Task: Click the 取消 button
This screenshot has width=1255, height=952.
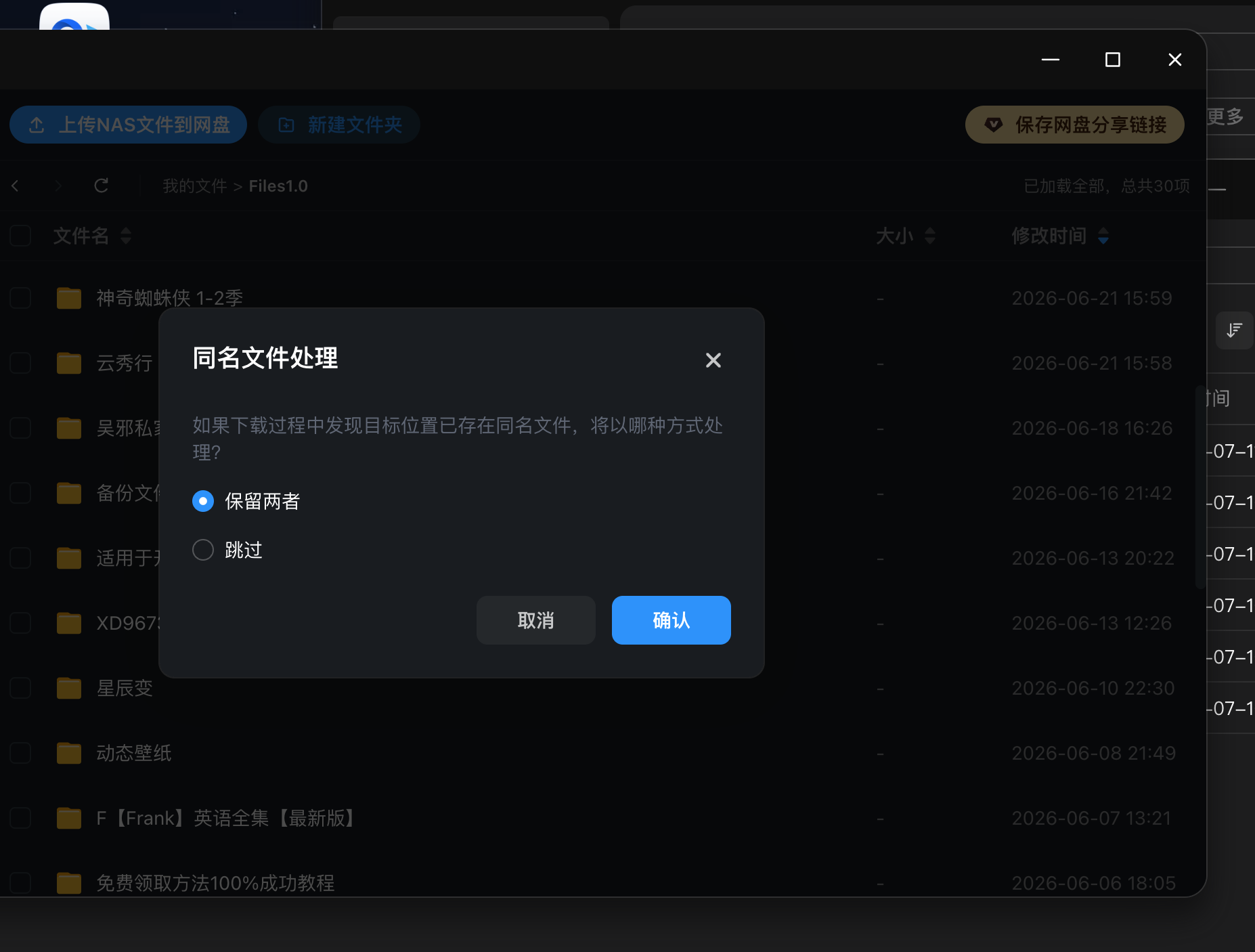Action: 535,620
